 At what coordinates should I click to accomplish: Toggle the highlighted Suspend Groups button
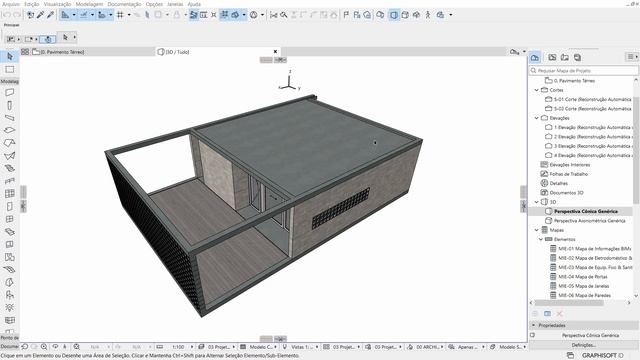tap(224, 15)
